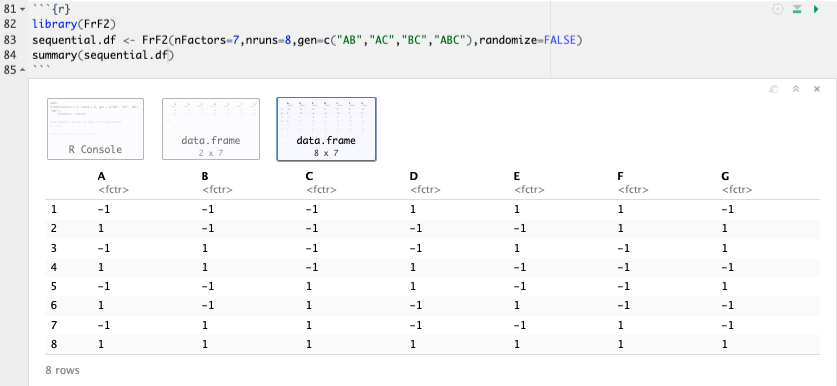Click column header G
The image size is (837, 386).
point(725,176)
